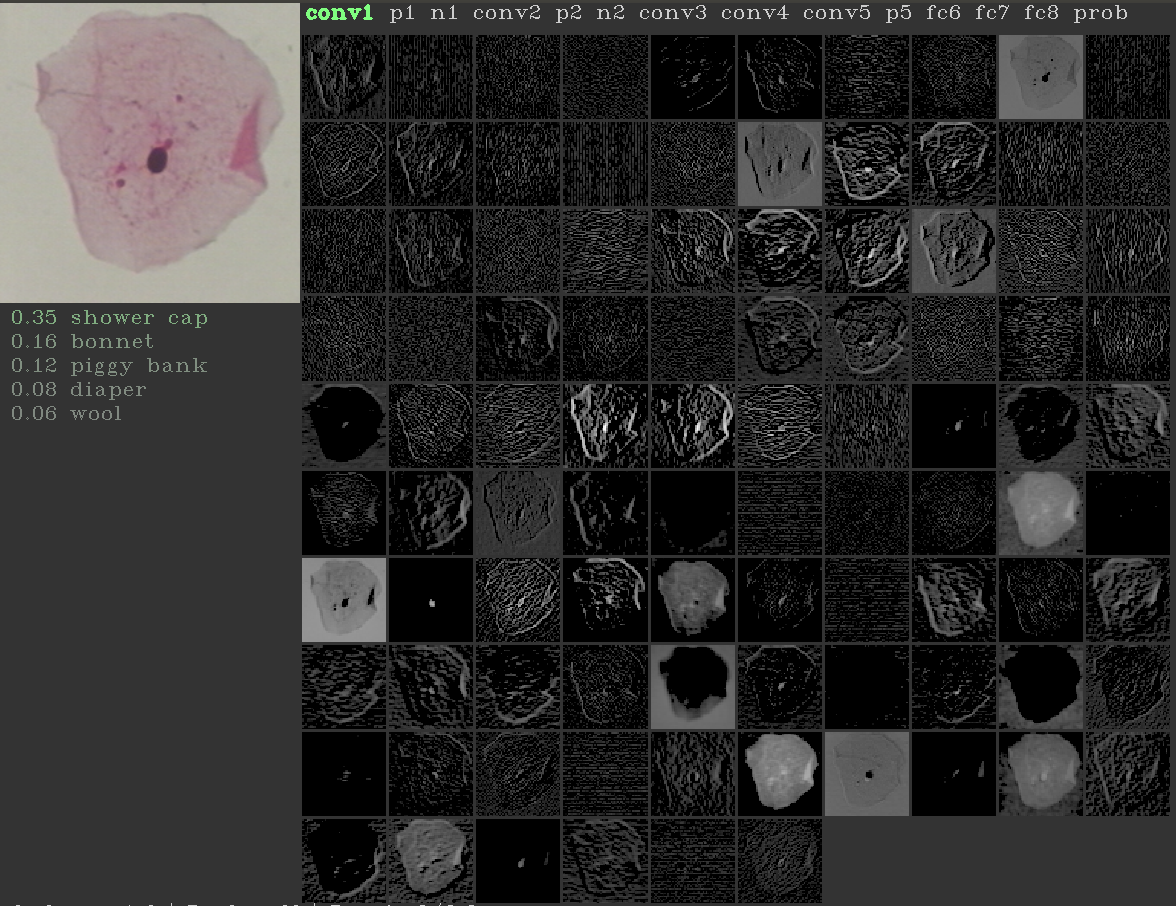Viewport: 1176px width, 906px height.
Task: Select the light gray filter map in top row
Action: [x=1040, y=77]
